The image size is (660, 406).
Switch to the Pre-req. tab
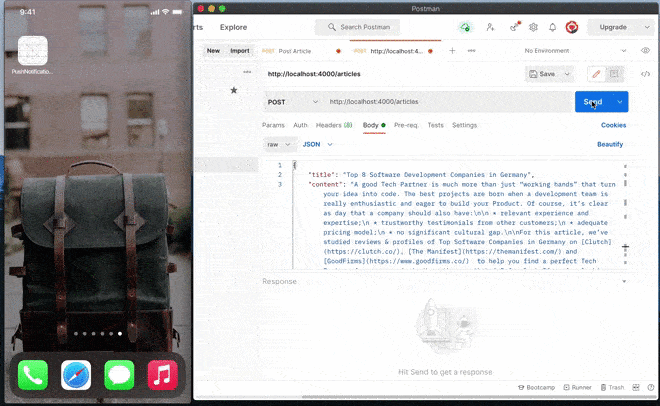click(x=406, y=125)
